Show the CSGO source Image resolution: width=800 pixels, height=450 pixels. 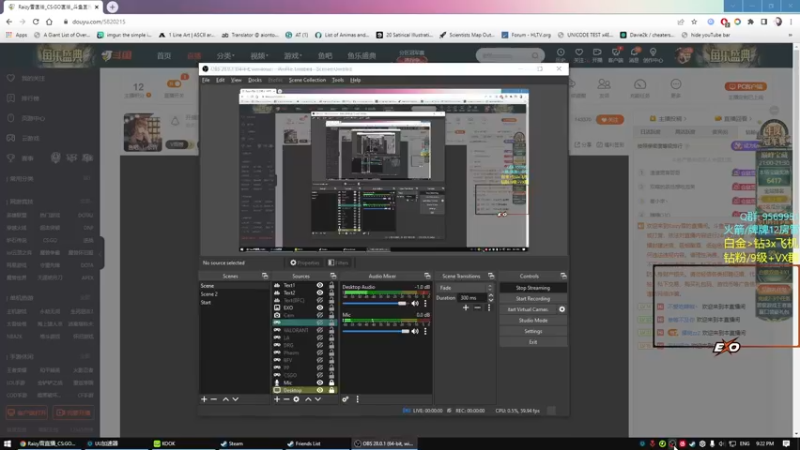[320, 375]
